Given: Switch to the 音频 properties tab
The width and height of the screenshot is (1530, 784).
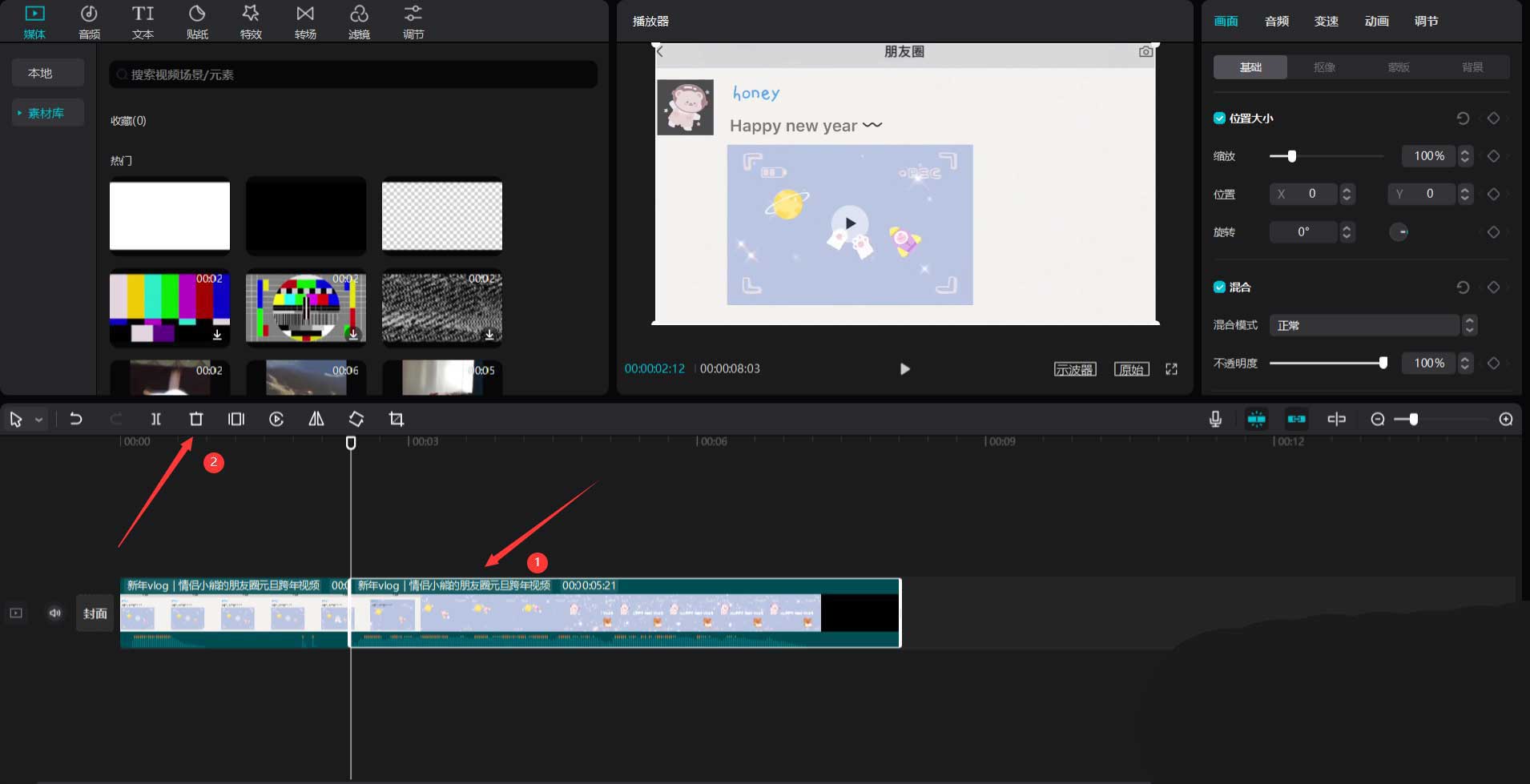Looking at the screenshot, I should 1277,22.
